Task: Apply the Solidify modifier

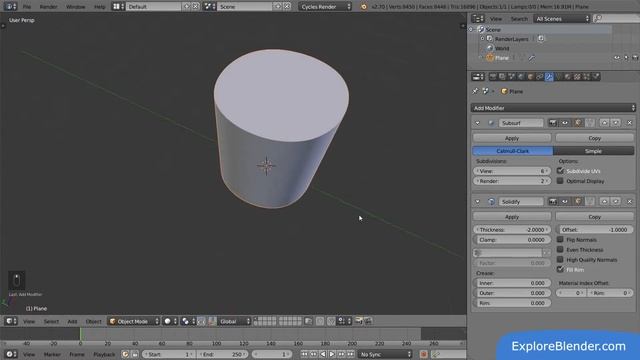Action: click(x=512, y=217)
